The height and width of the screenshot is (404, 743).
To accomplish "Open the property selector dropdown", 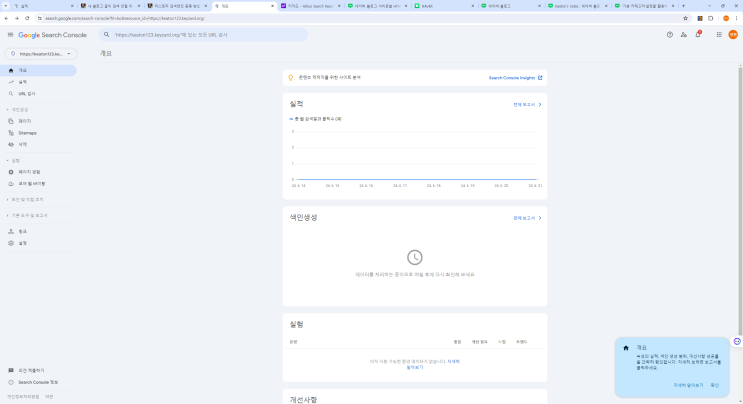I will click(x=41, y=54).
